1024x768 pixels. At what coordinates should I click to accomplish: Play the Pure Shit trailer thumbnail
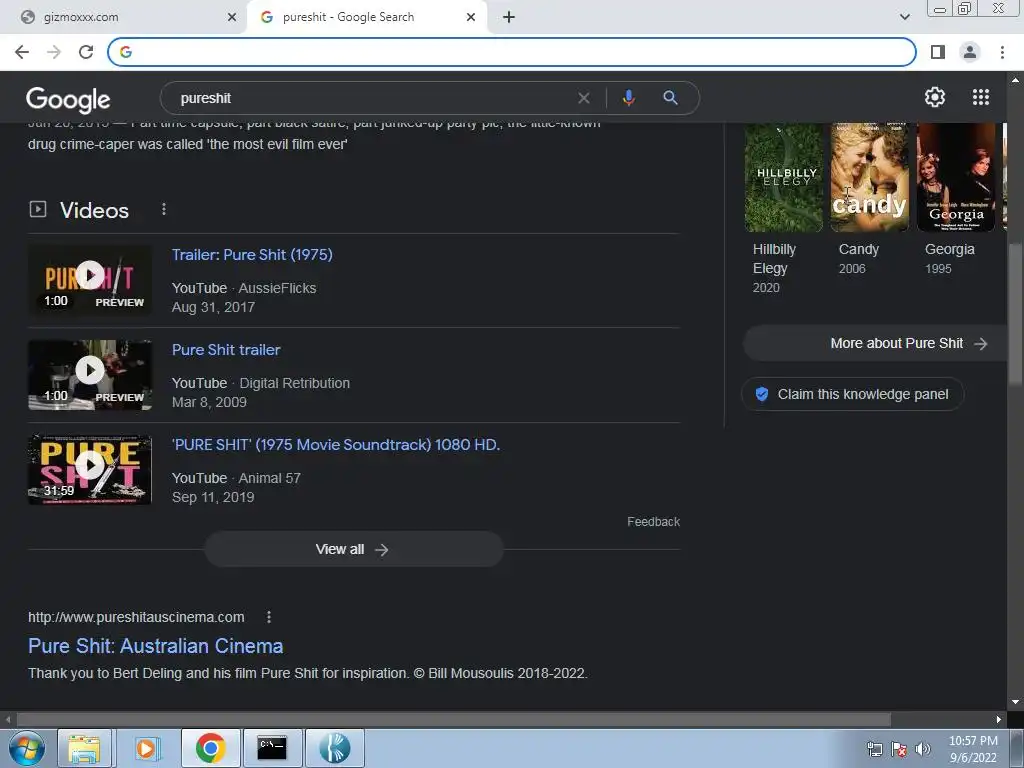pyautogui.click(x=90, y=375)
